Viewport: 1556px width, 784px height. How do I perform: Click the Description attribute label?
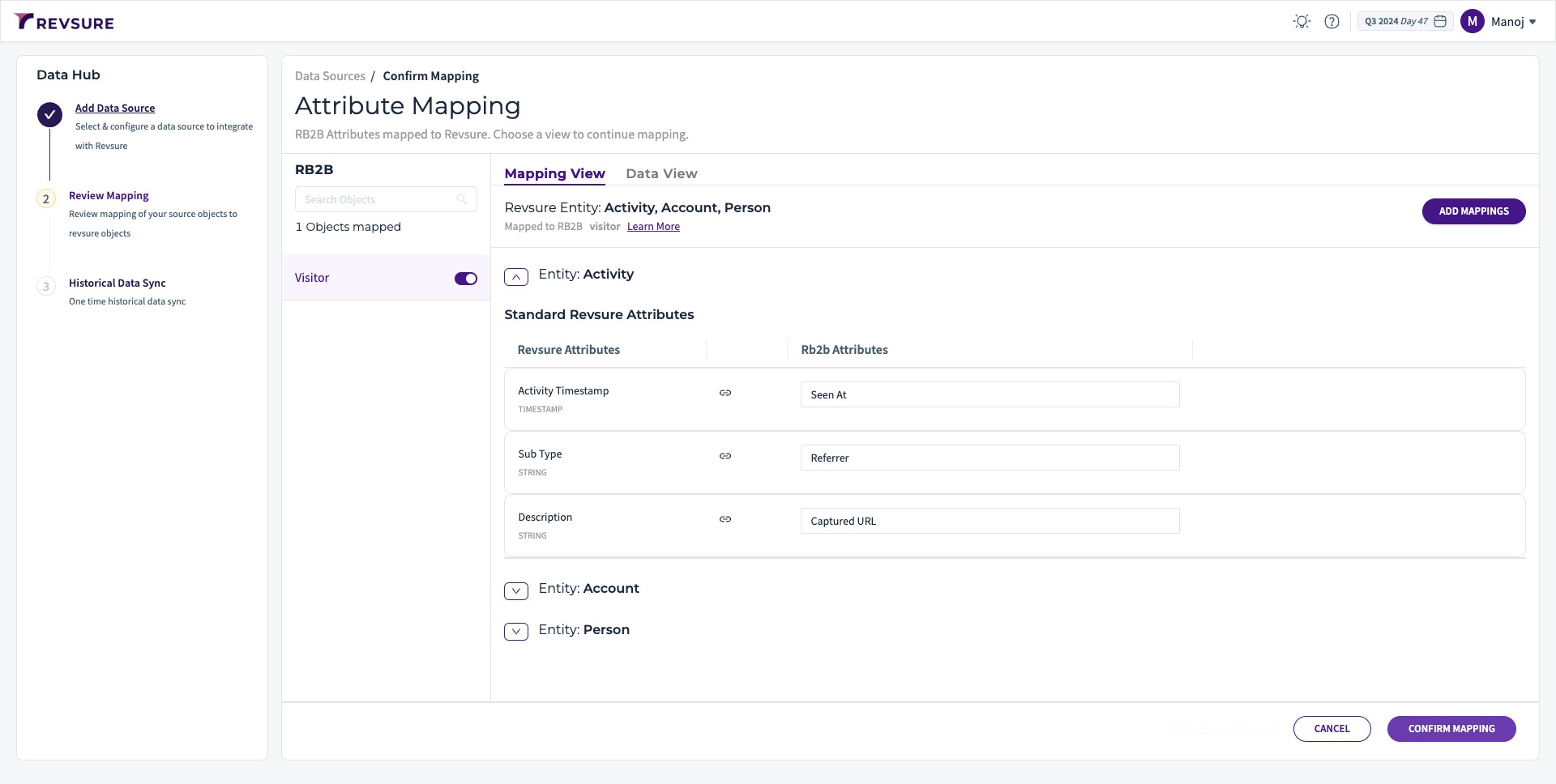pos(545,518)
